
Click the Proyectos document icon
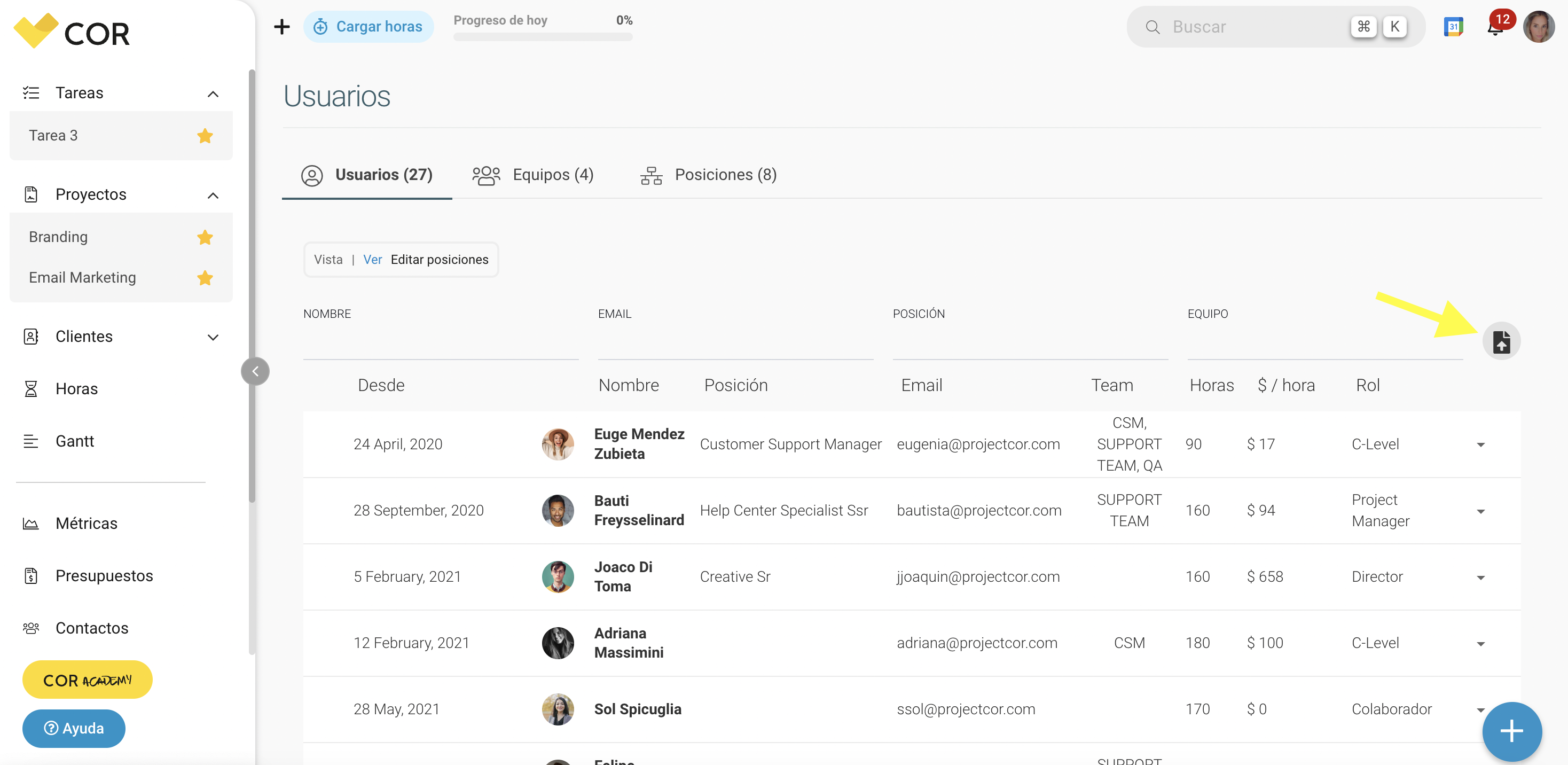[x=30, y=194]
